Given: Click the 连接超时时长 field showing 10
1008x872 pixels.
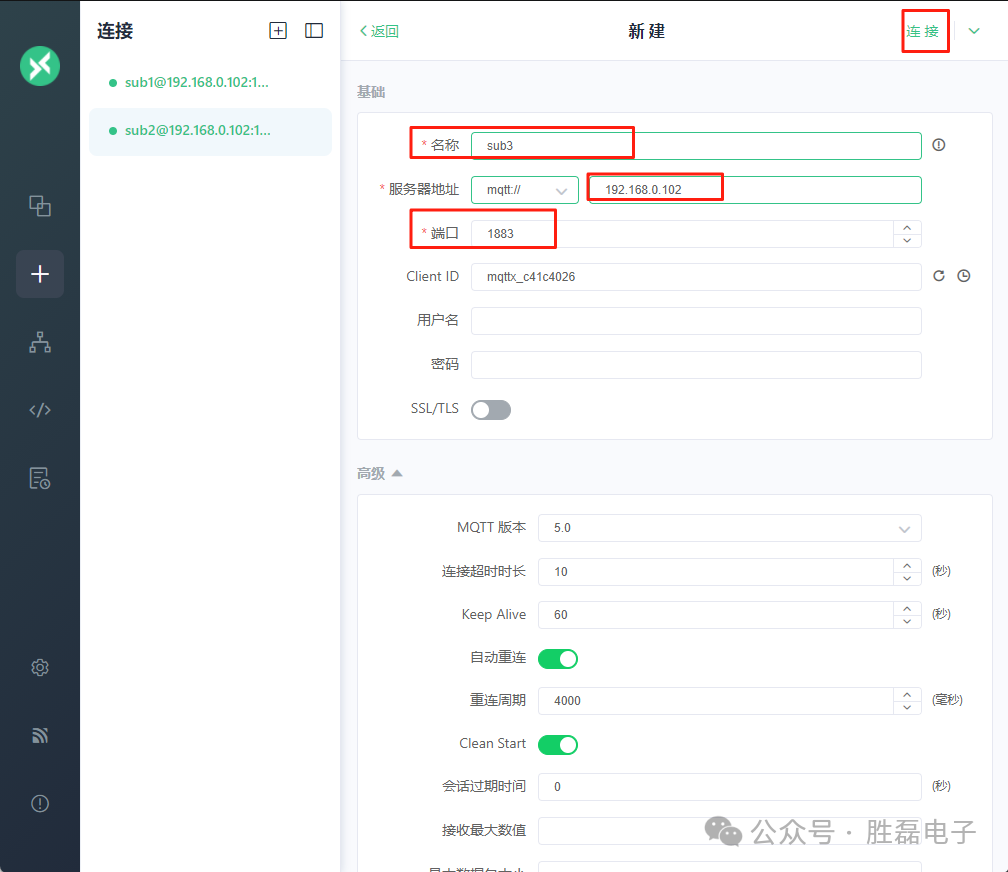Looking at the screenshot, I should [716, 572].
